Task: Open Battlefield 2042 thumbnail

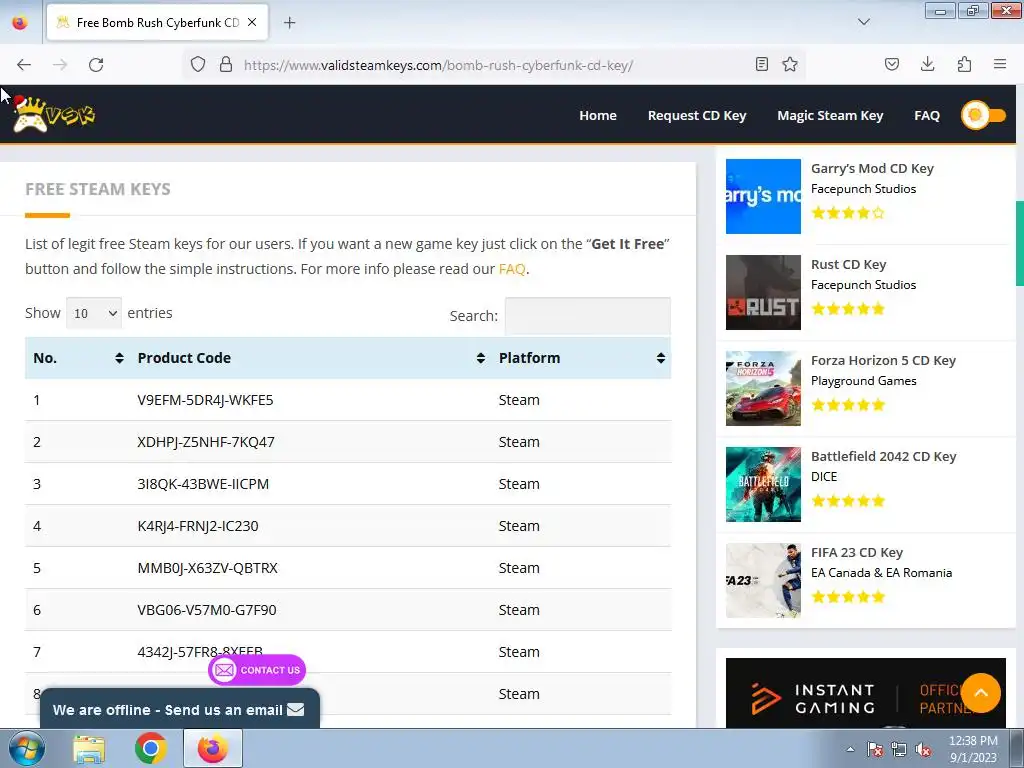Action: point(763,484)
